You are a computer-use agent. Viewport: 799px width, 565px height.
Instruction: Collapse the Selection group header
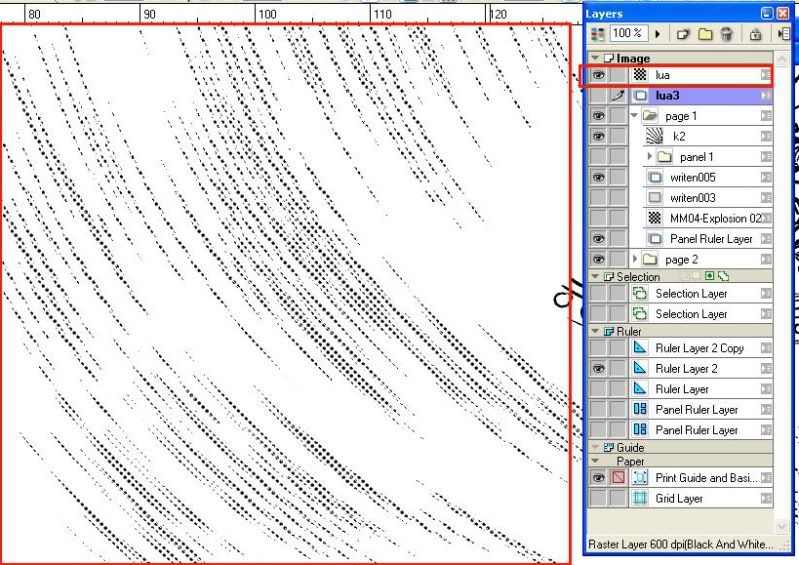595,276
